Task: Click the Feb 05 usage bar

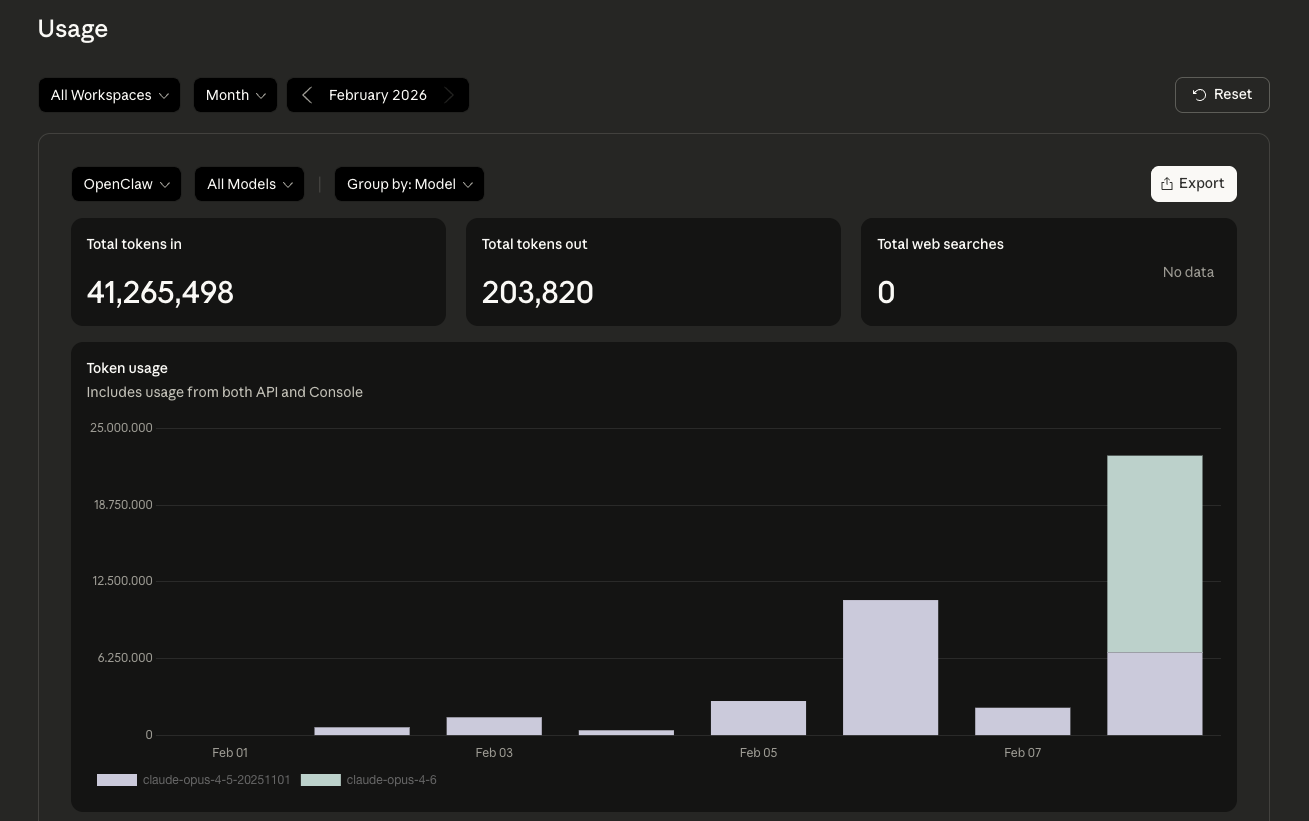Action: coord(758,718)
